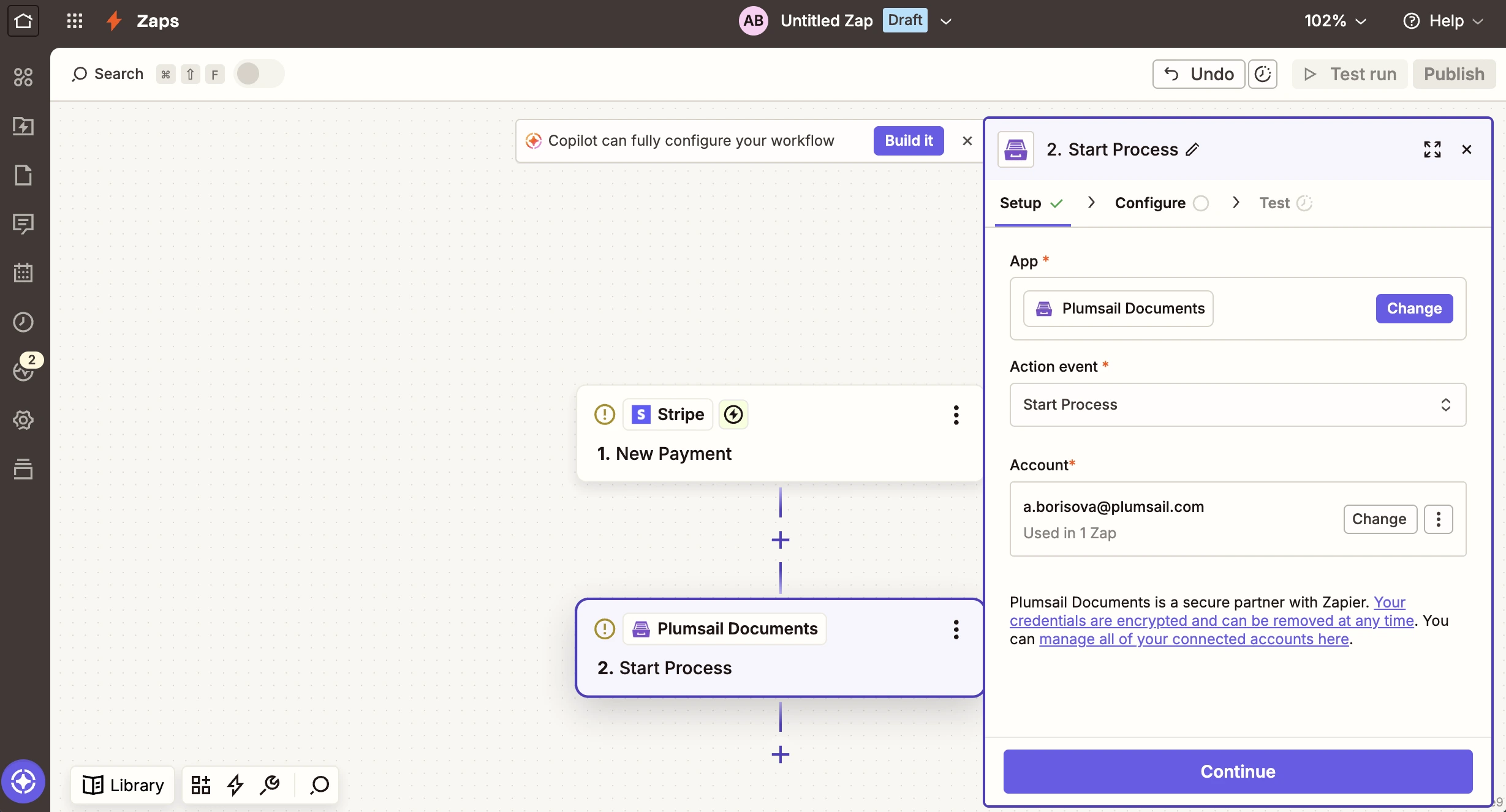Open the Copilot button in the bottom-left corner
The height and width of the screenshot is (812, 1506).
[x=23, y=781]
